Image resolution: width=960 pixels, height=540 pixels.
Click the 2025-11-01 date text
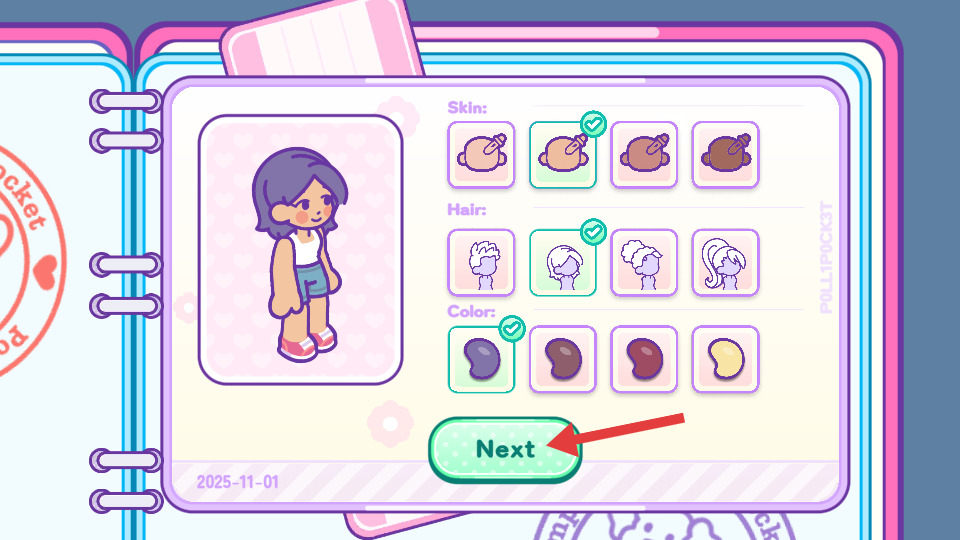[238, 482]
